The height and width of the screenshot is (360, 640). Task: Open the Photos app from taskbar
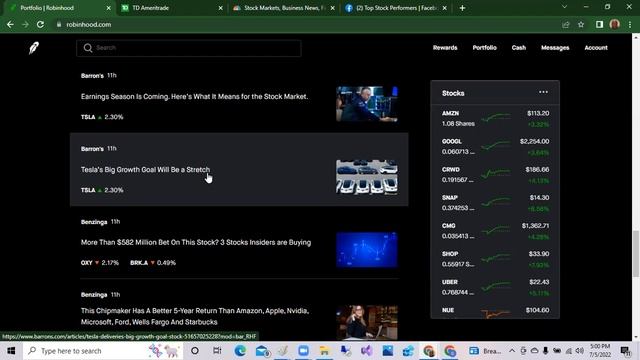click(x=388, y=351)
